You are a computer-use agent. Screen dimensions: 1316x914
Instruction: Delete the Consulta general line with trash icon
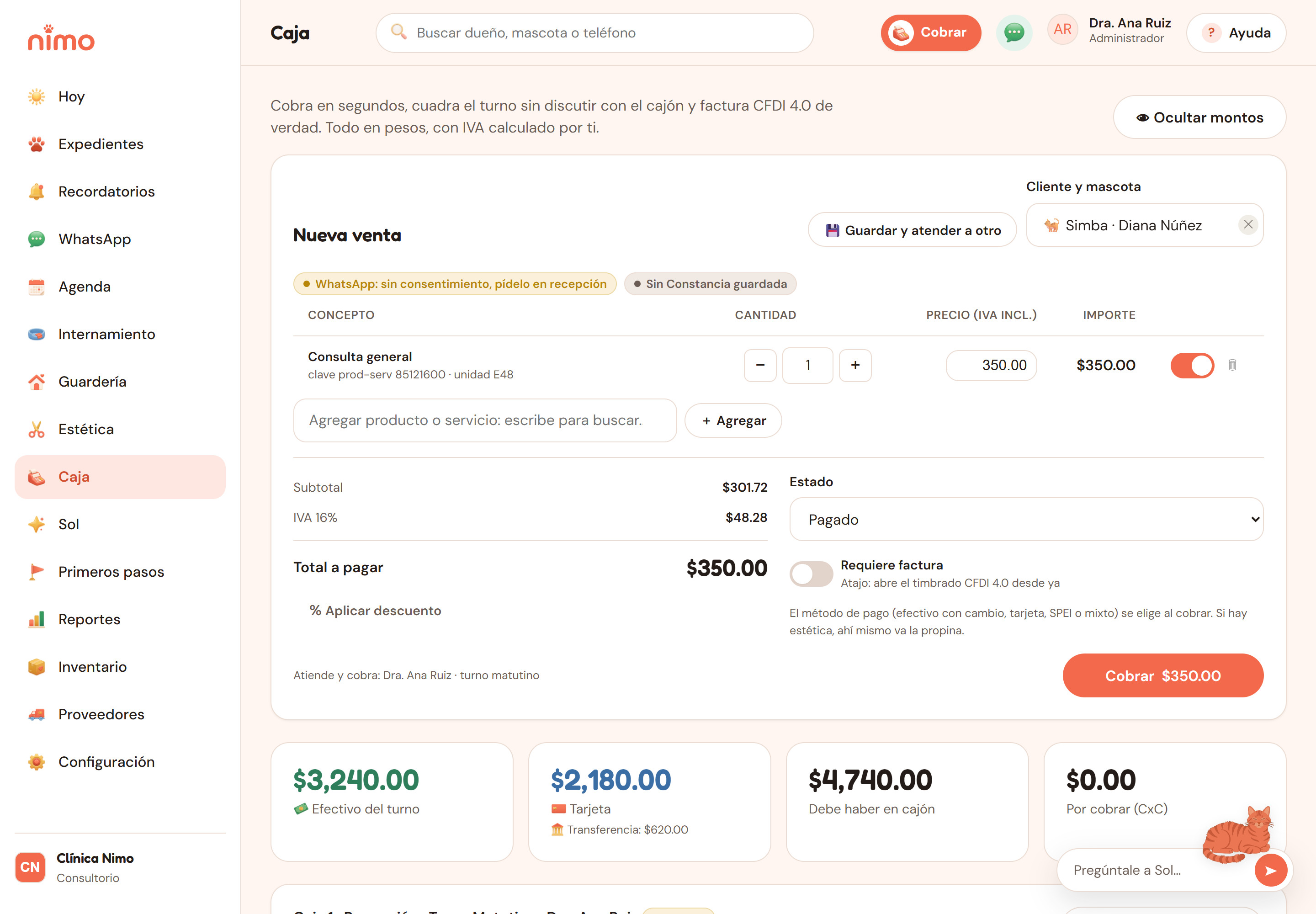1232,365
